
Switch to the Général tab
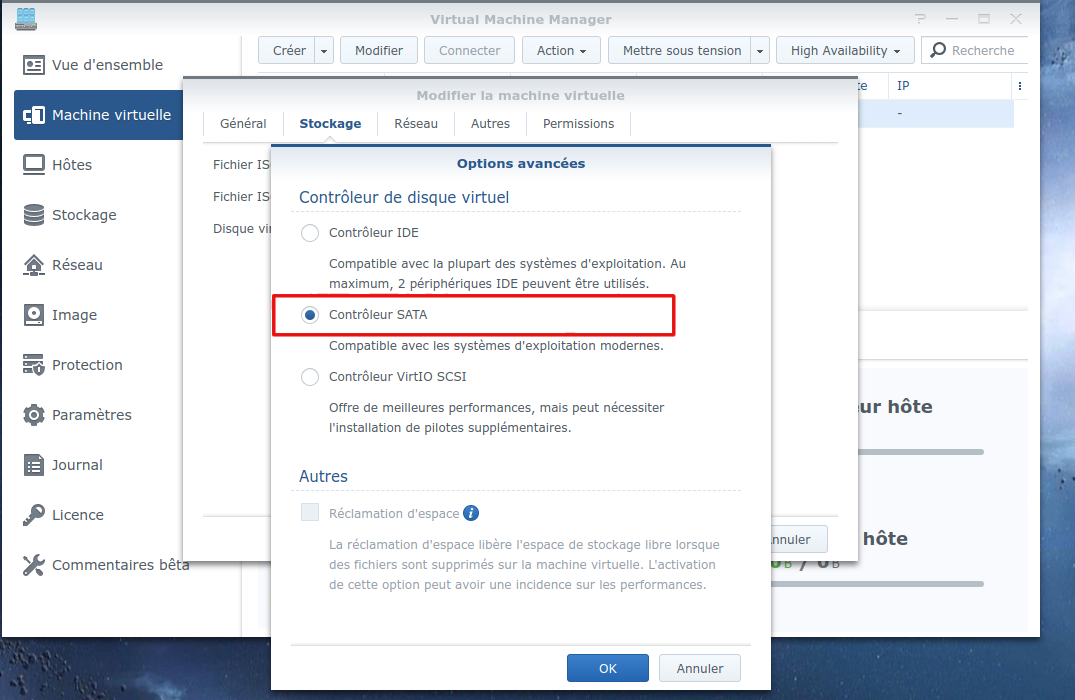point(243,123)
